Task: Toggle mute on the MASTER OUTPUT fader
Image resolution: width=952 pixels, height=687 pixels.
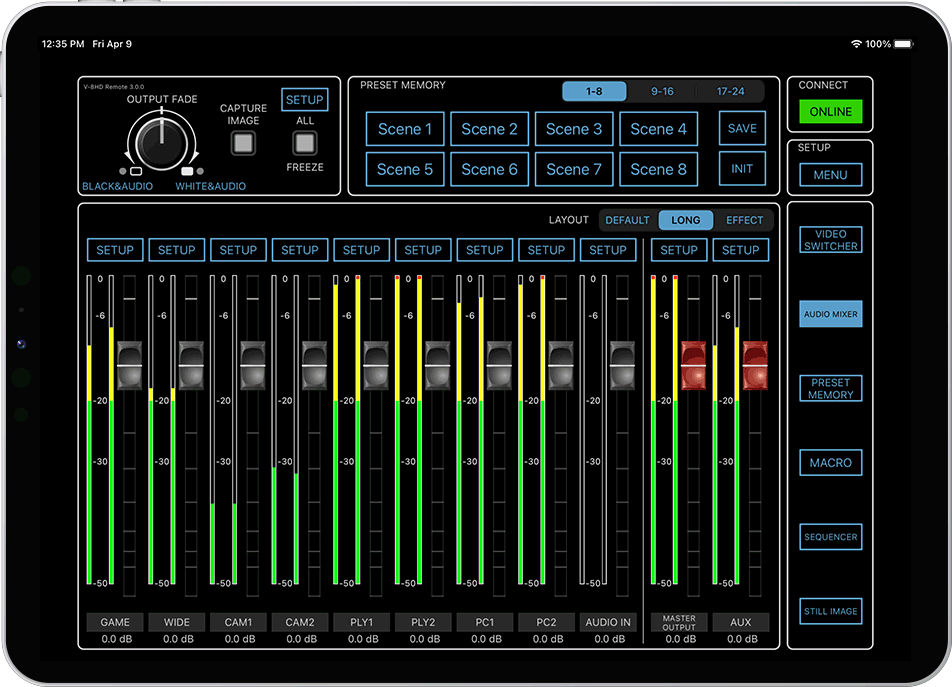Action: 692,367
